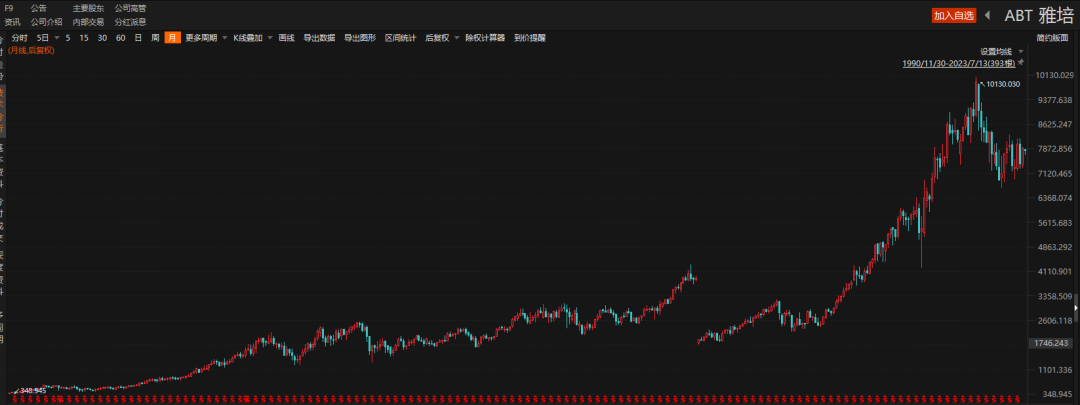
Task: Switch to 简约版面 layout
Action: click(1052, 37)
